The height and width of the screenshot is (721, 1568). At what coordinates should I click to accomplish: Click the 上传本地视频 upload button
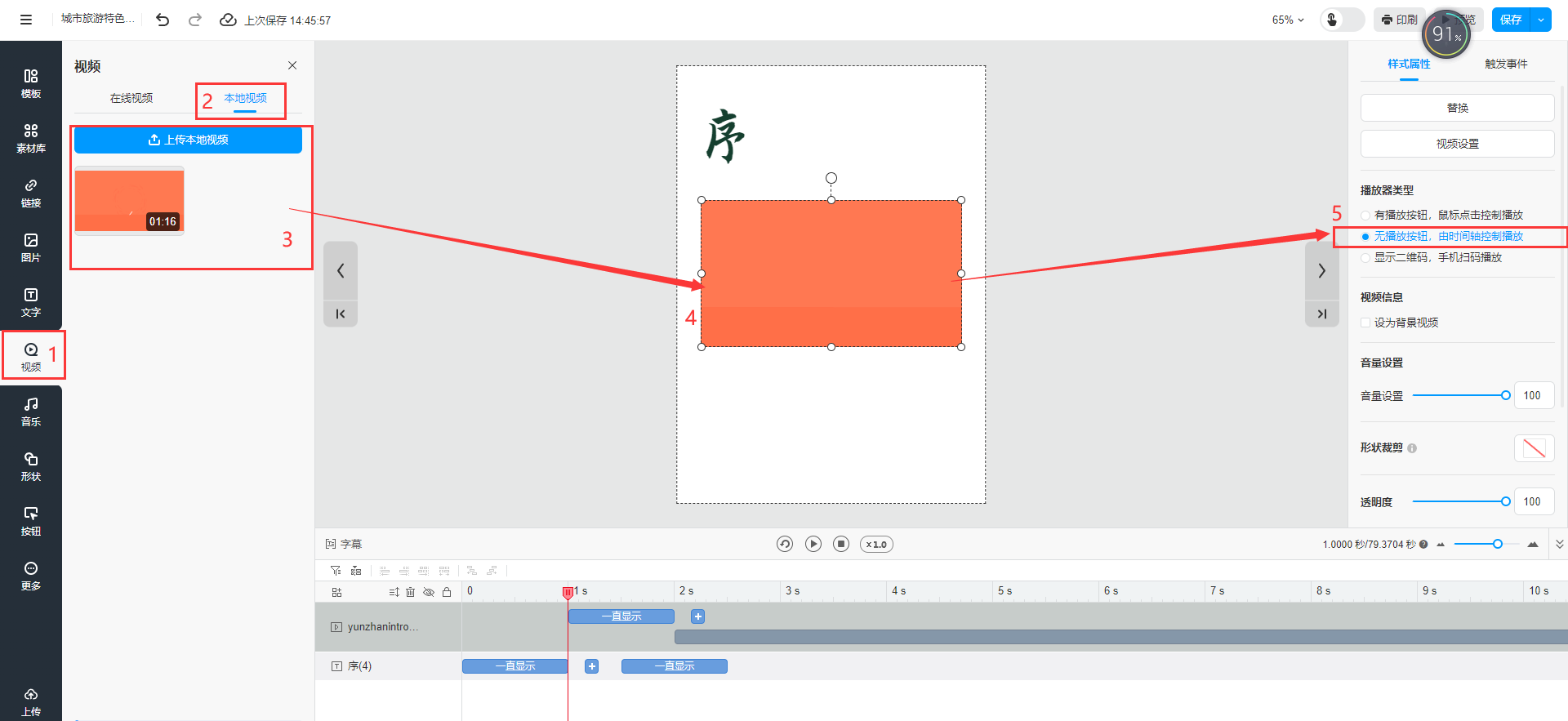pyautogui.click(x=188, y=140)
